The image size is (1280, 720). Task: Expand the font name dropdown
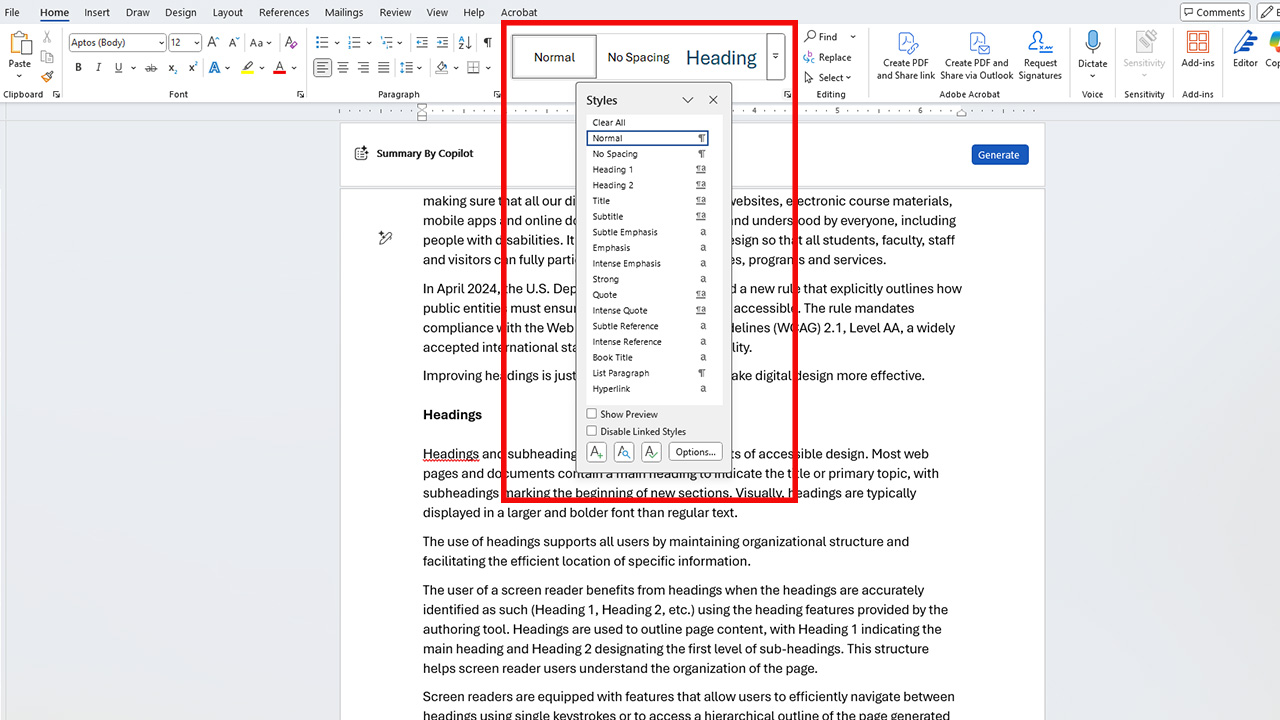click(x=161, y=43)
